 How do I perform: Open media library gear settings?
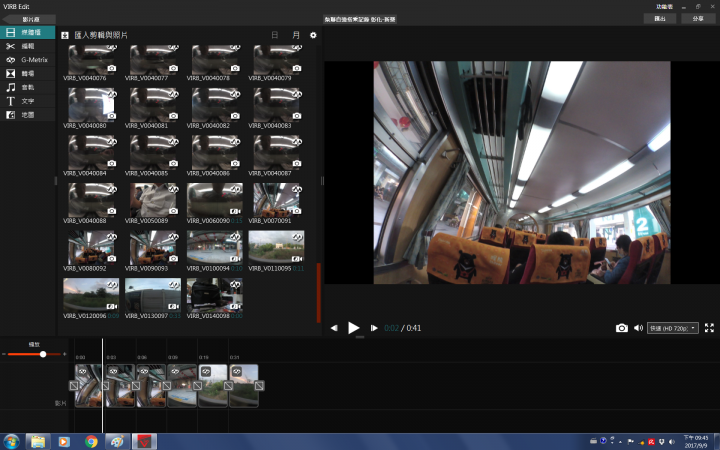click(x=313, y=35)
